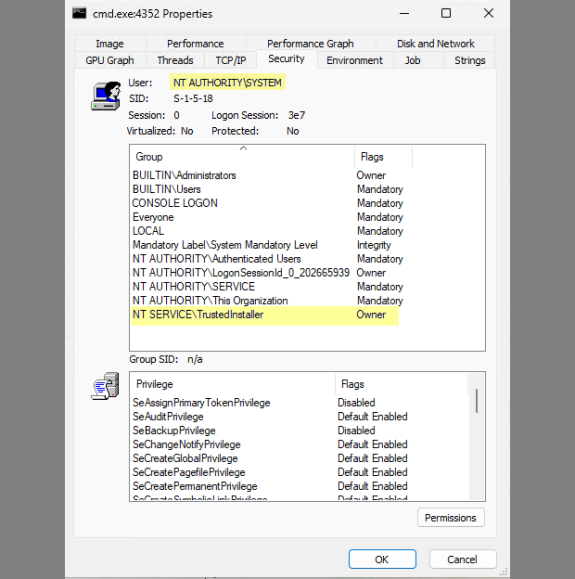Maximize the Properties window
Screen dimensions: 575x579
[x=446, y=14]
